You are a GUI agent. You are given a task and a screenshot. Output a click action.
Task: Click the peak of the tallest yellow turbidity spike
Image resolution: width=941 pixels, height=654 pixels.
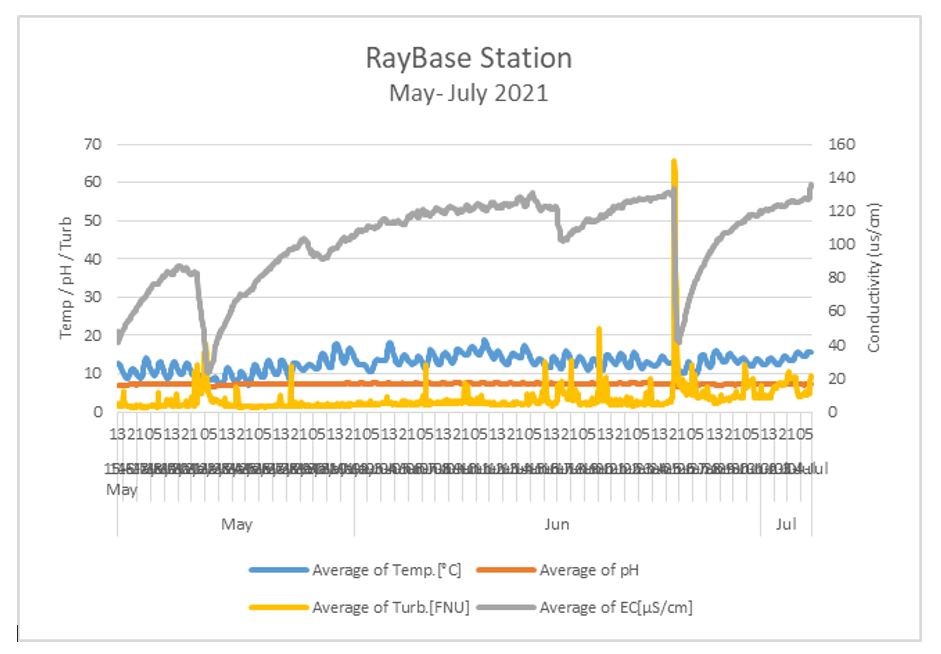click(x=674, y=161)
